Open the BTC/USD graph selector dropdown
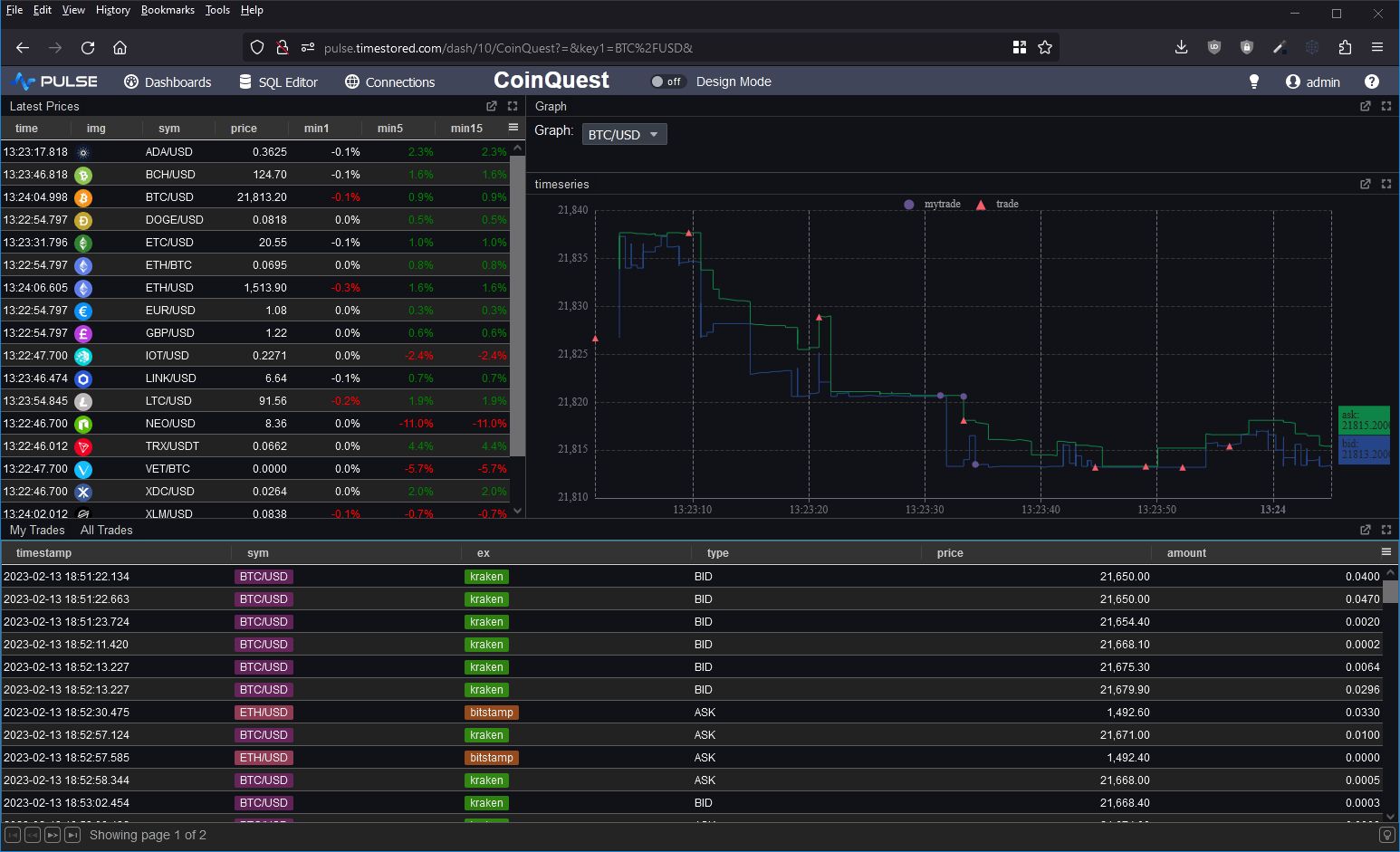The height and width of the screenshot is (852, 1400). click(x=624, y=133)
